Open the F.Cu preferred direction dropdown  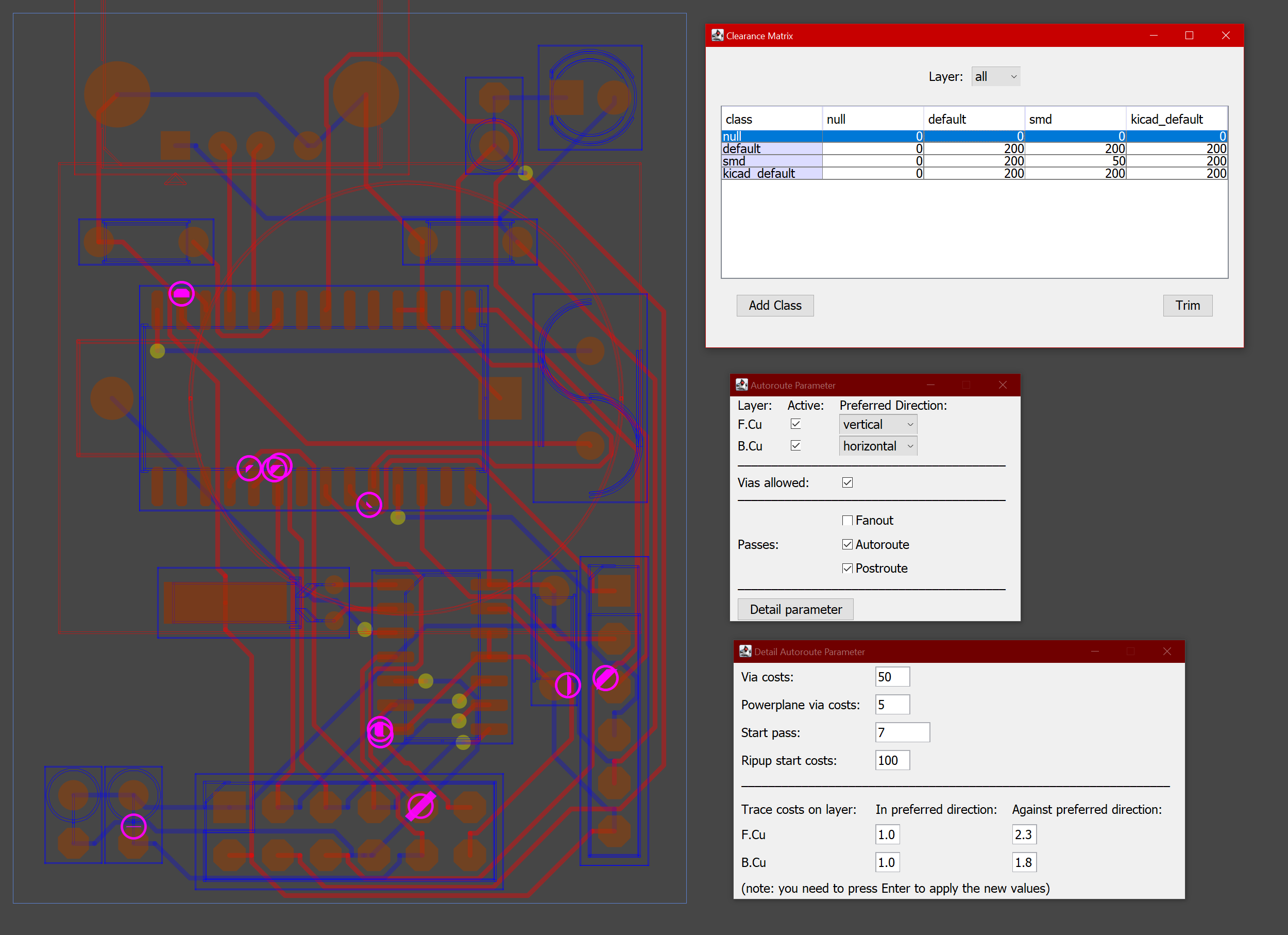[877, 424]
